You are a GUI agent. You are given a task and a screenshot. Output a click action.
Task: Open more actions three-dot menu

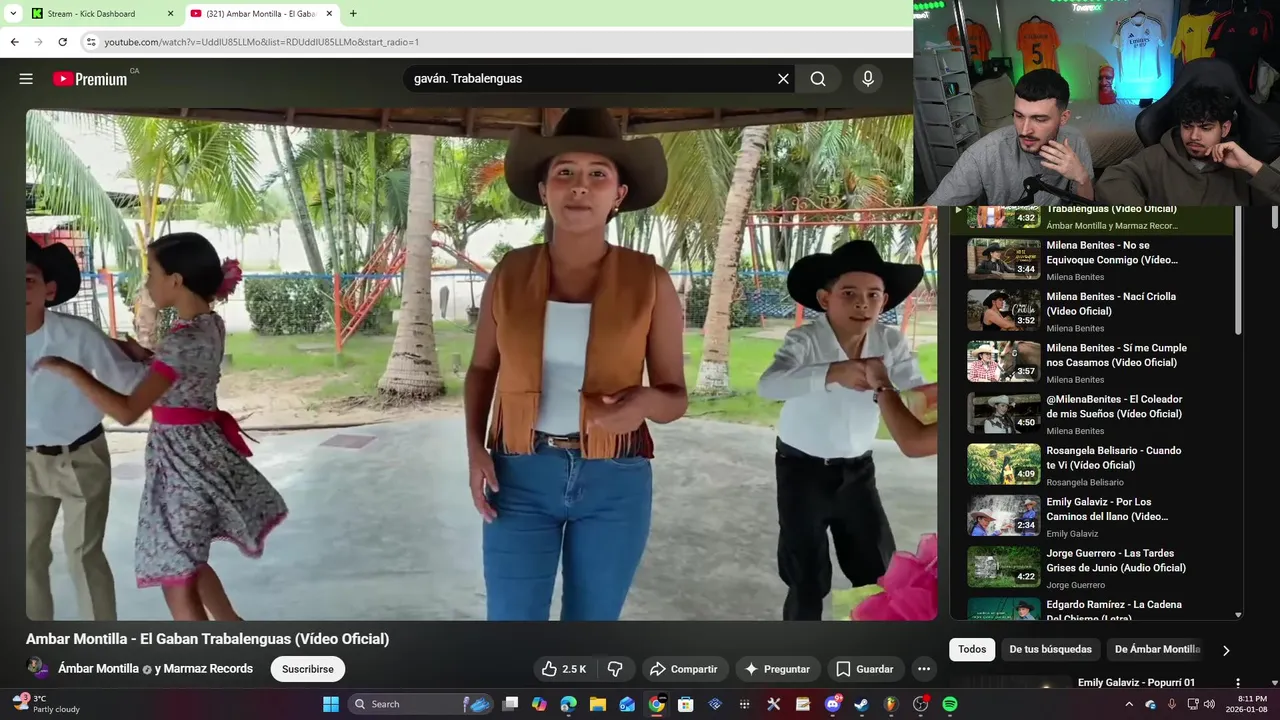(x=924, y=669)
